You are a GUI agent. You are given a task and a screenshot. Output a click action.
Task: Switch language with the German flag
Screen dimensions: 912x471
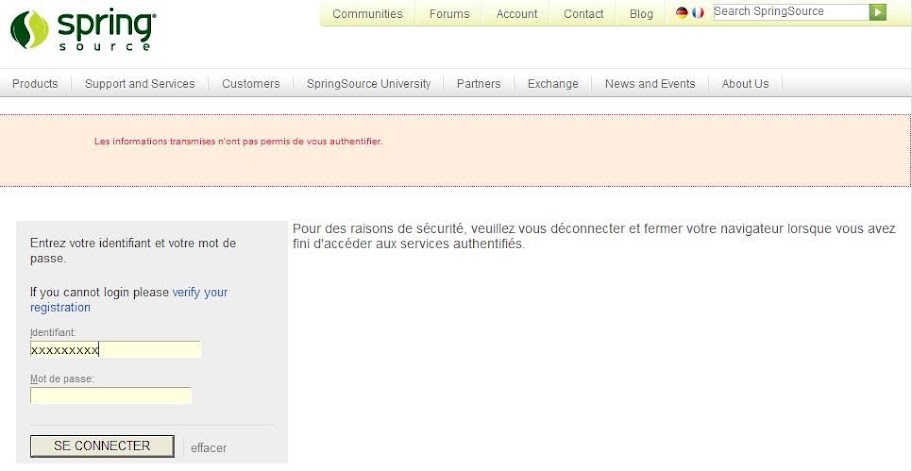(682, 12)
